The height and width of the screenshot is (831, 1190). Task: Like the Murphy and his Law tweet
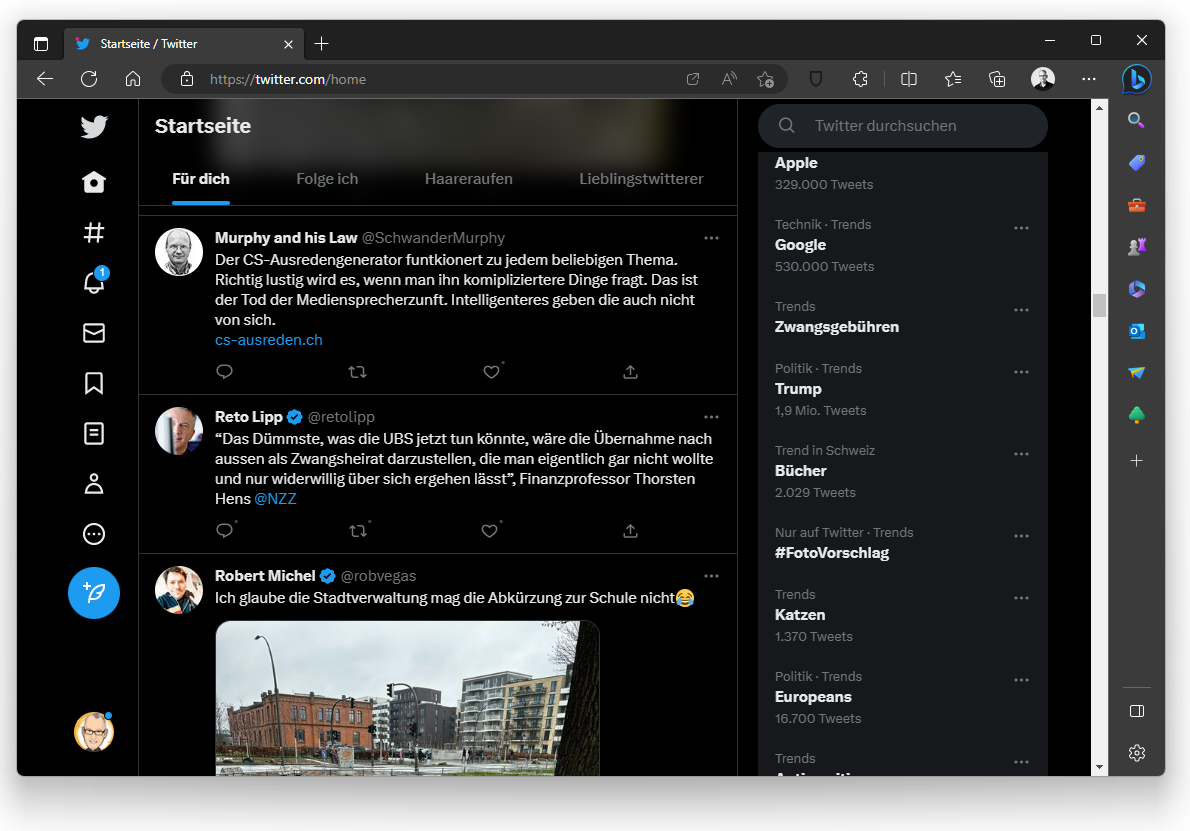click(x=491, y=372)
